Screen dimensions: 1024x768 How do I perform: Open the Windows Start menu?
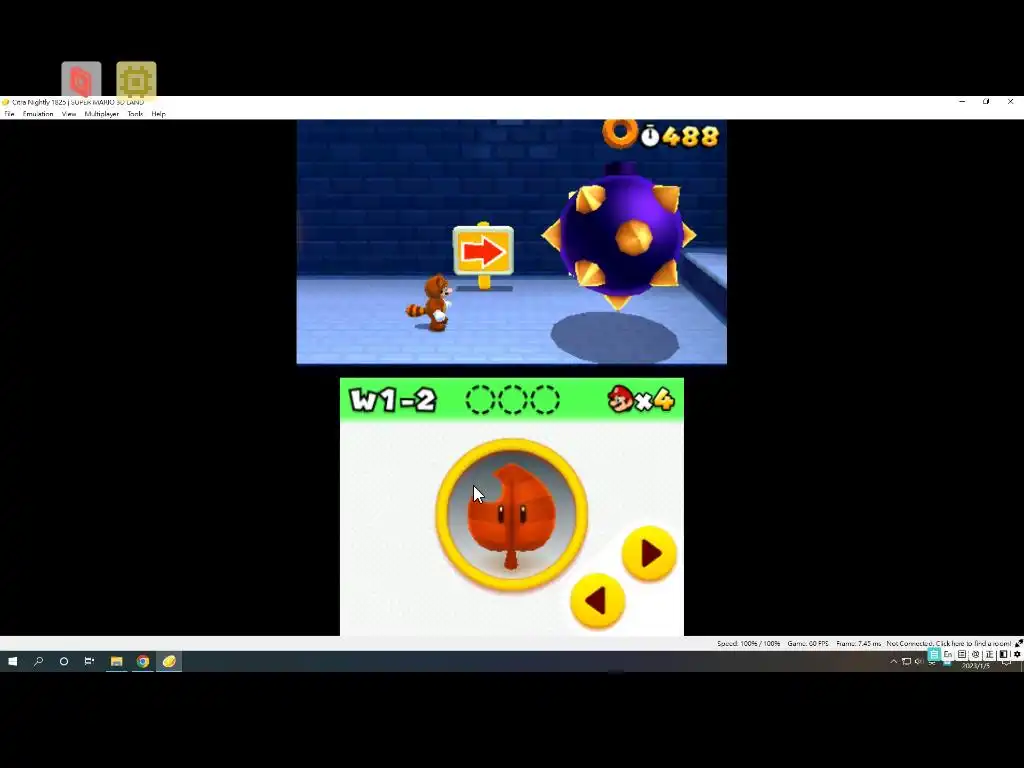tap(12, 661)
